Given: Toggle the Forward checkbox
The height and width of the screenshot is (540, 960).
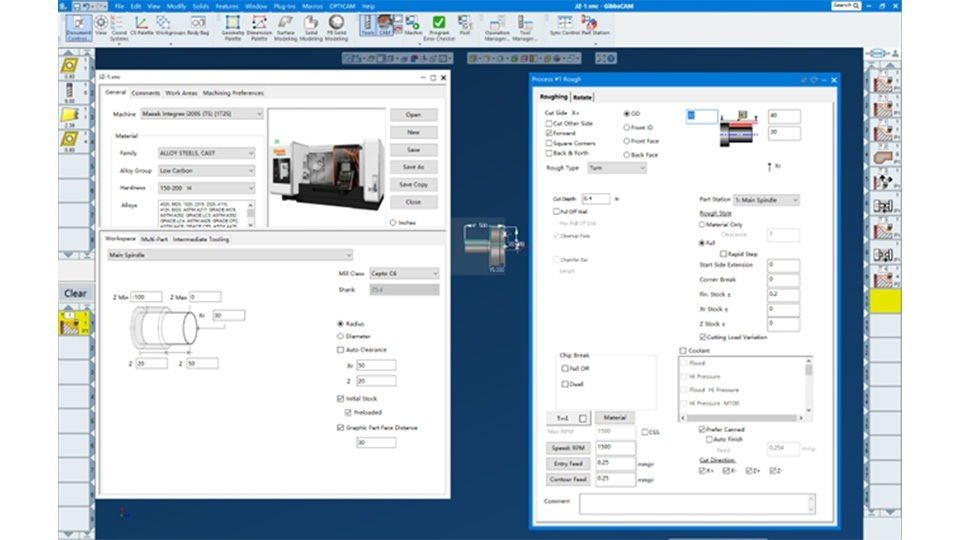Looking at the screenshot, I should click(x=549, y=133).
